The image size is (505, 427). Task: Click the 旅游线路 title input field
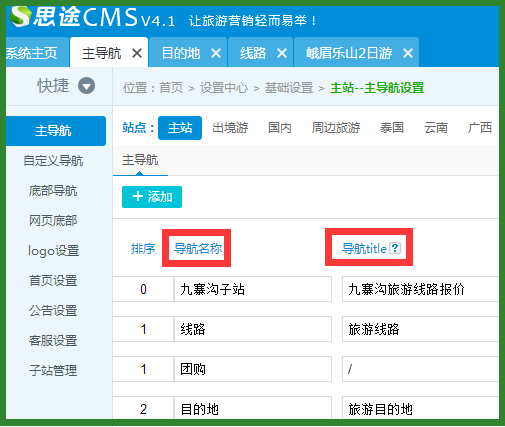pyautogui.click(x=421, y=329)
